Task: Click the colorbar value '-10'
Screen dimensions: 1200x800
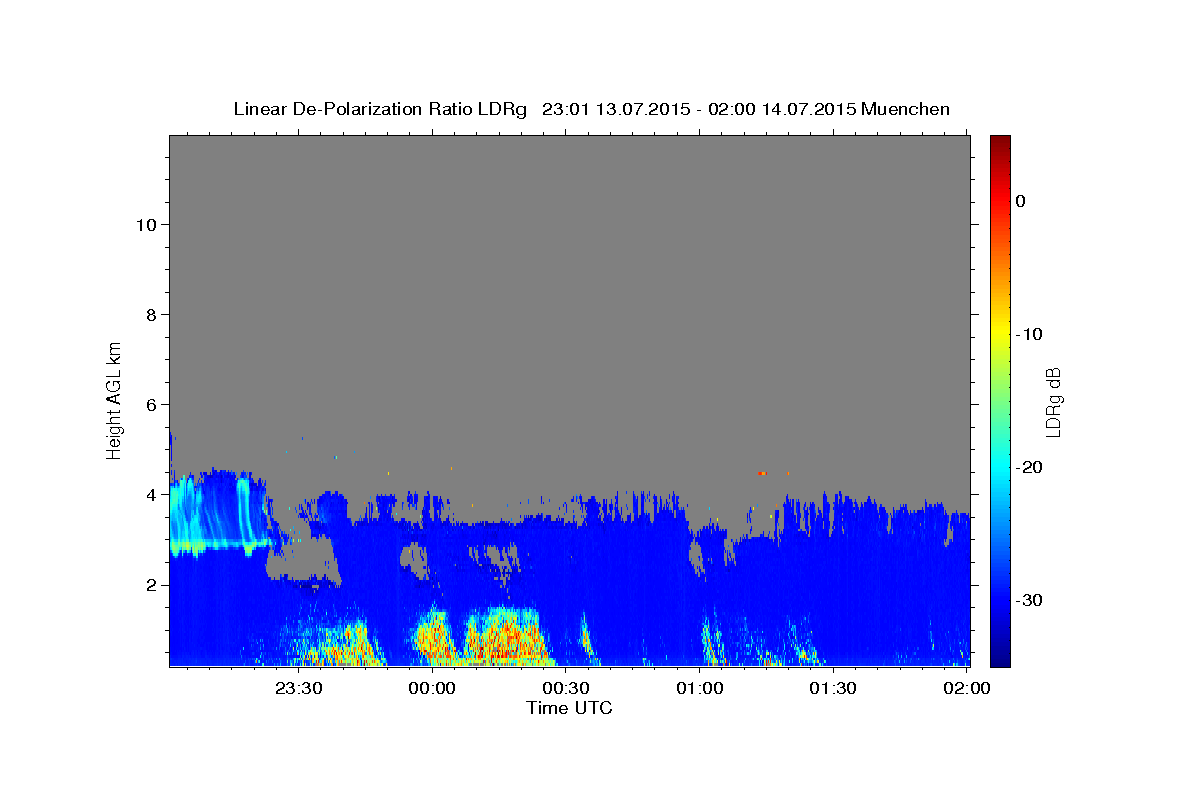Action: click(1029, 334)
